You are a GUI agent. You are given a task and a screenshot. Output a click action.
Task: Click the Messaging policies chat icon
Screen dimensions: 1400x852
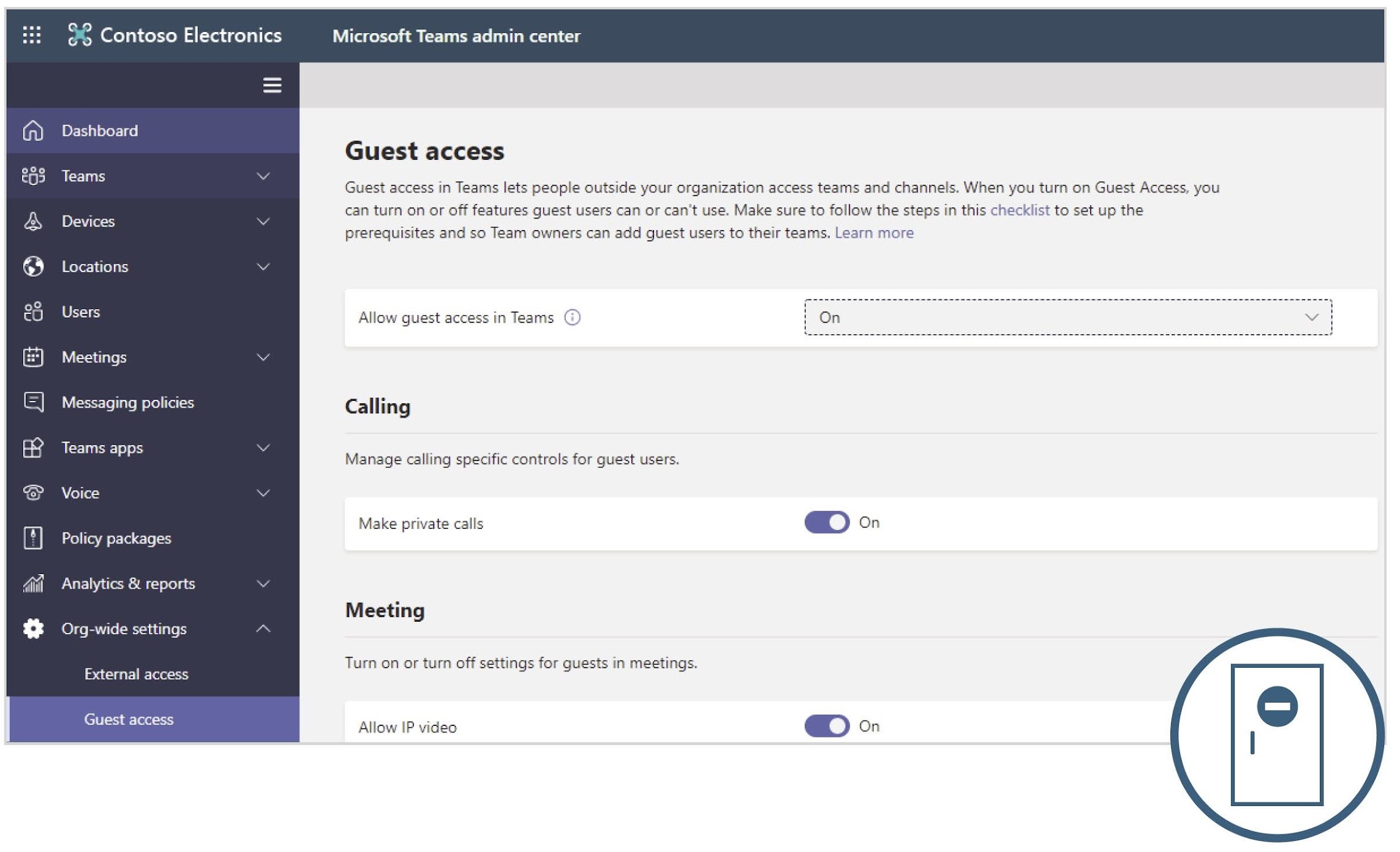[33, 402]
